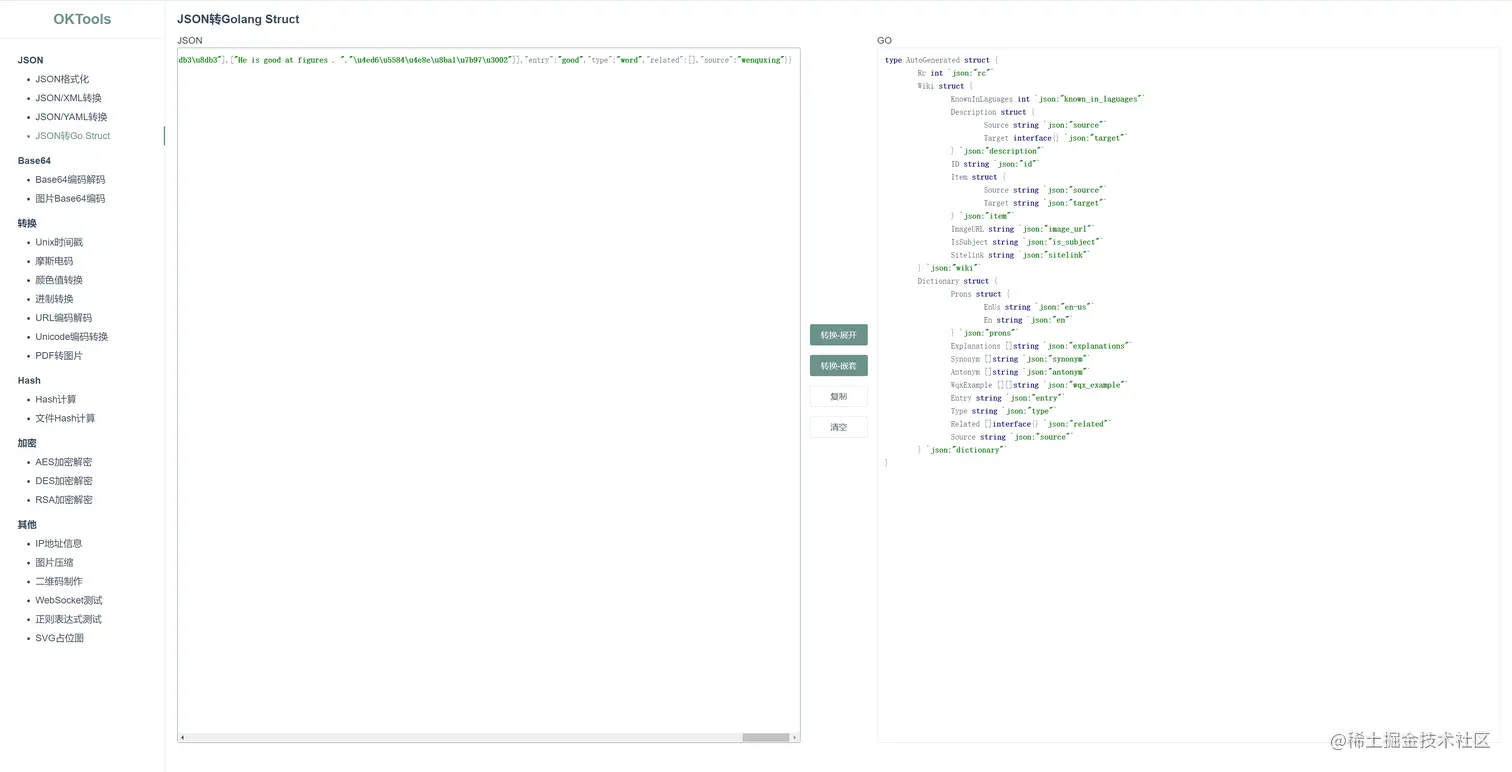Navigate to 图片Base64编码
This screenshot has height=772, width=1512.
[x=70, y=199]
